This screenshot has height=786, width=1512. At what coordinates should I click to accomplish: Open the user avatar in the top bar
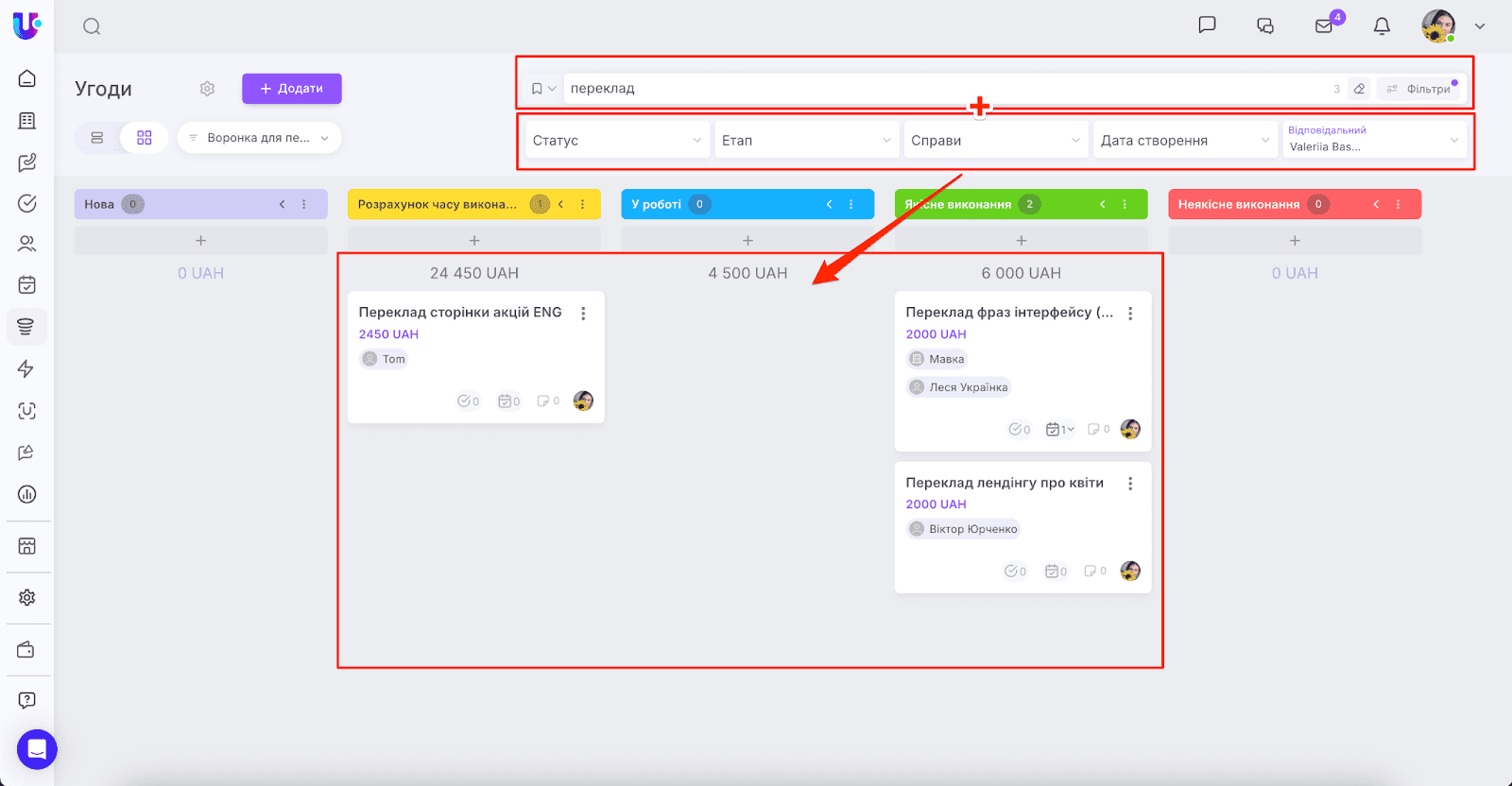pyautogui.click(x=1438, y=26)
